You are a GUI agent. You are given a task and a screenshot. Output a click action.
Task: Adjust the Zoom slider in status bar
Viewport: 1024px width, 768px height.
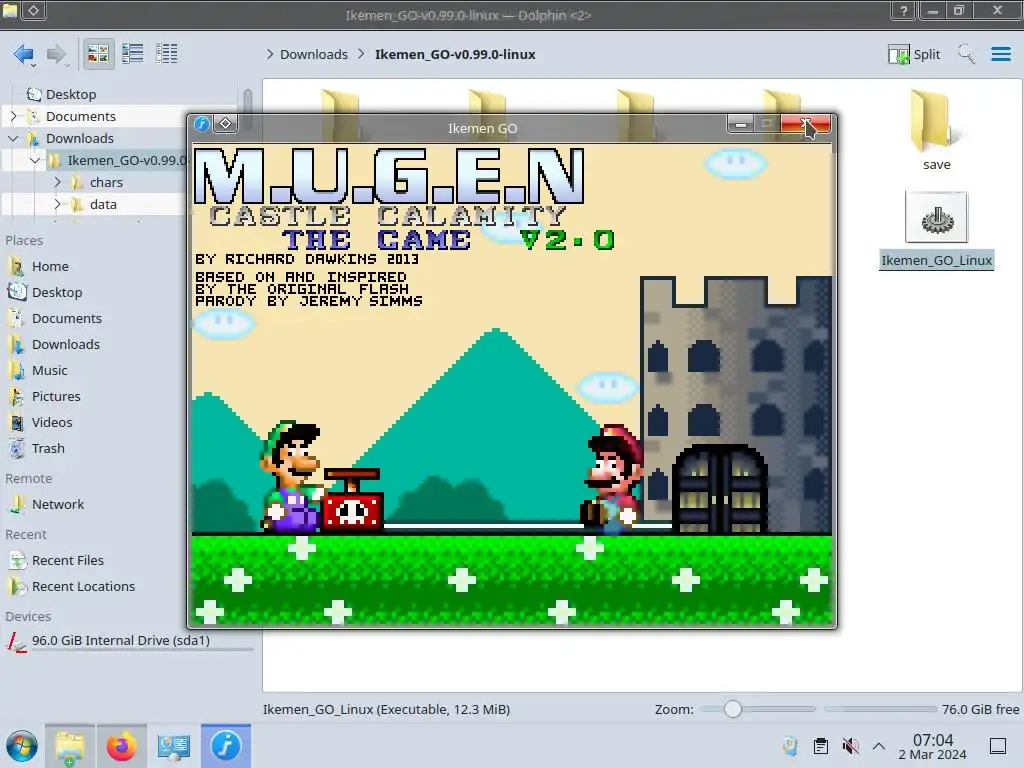click(733, 709)
